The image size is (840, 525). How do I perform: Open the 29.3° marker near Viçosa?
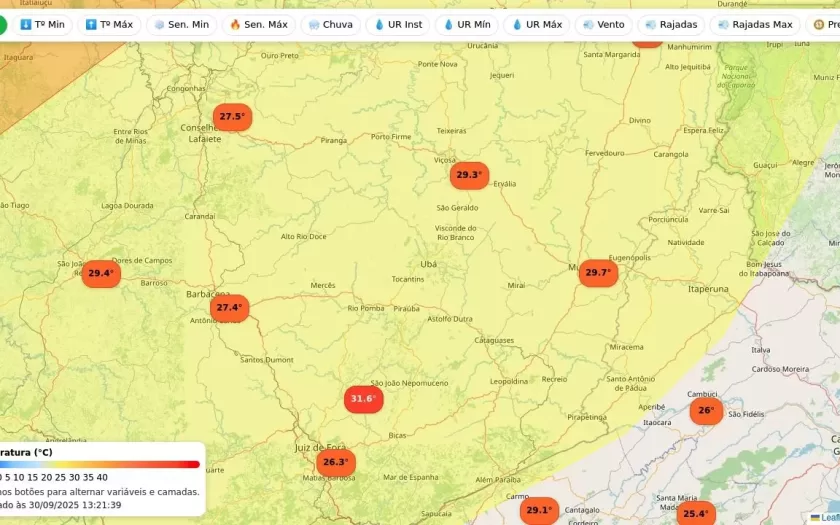[x=469, y=175]
